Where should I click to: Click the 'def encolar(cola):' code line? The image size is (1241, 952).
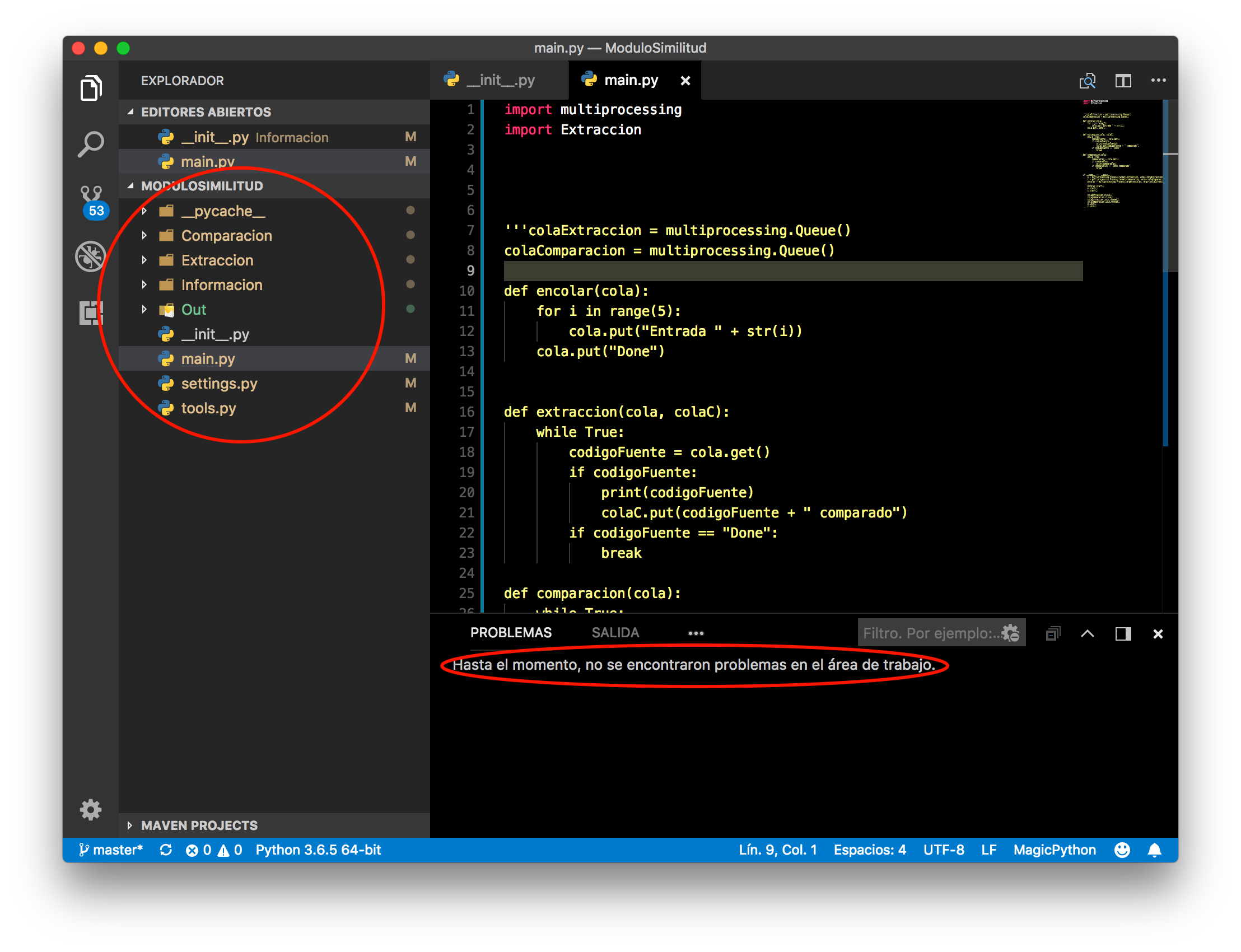click(576, 291)
